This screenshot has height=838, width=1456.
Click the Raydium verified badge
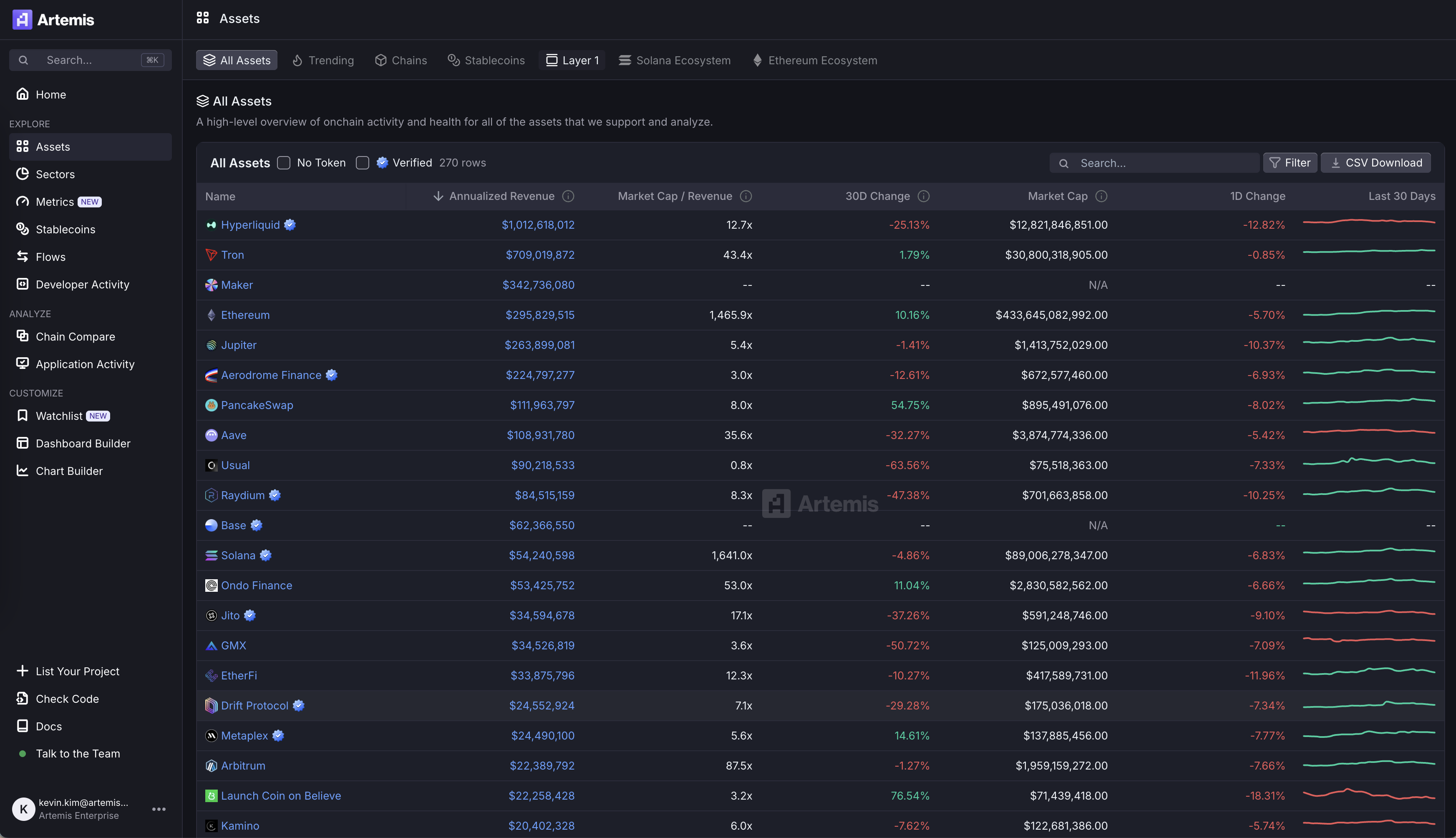pyautogui.click(x=275, y=495)
